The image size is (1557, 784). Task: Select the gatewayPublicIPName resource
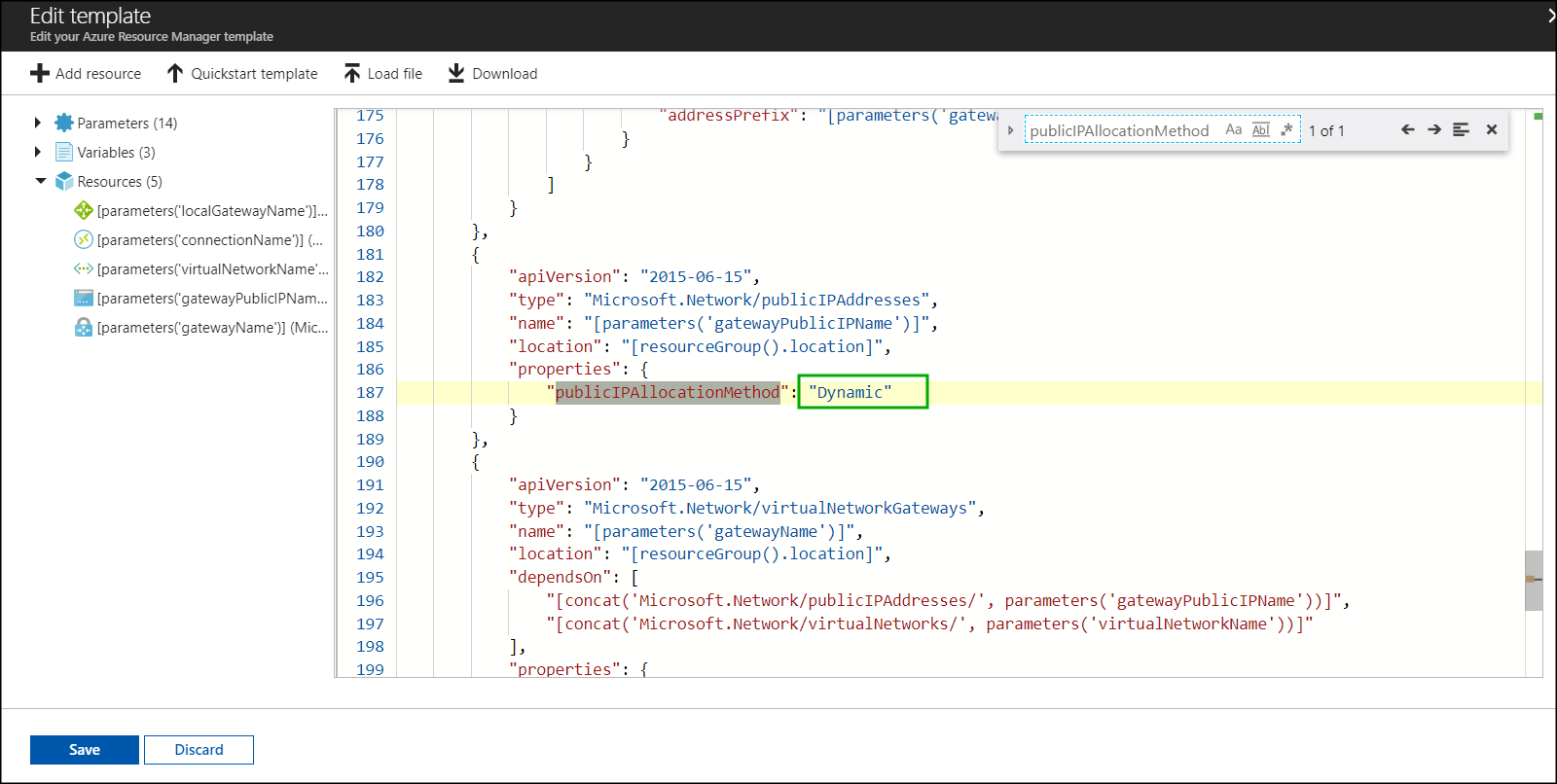201,299
